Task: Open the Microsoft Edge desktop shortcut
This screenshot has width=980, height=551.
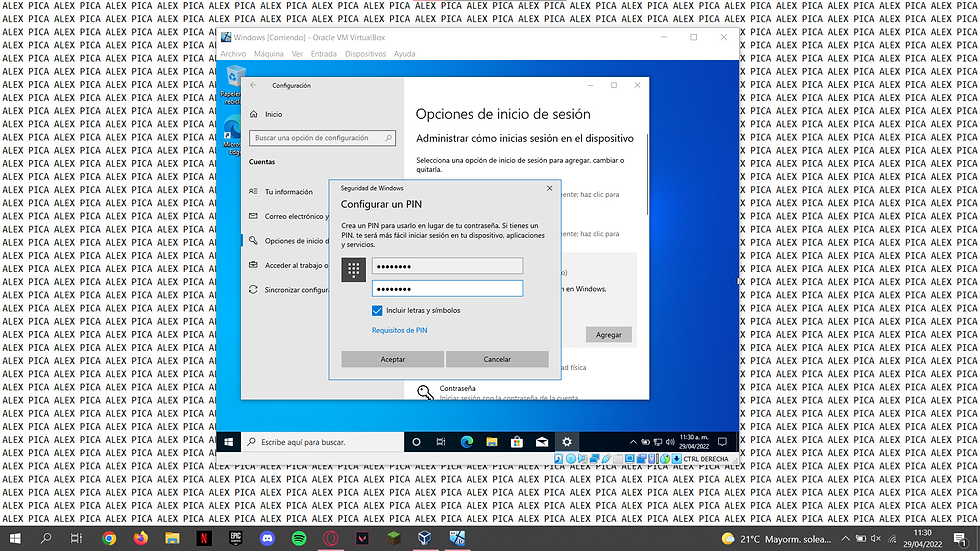Action: click(x=232, y=135)
